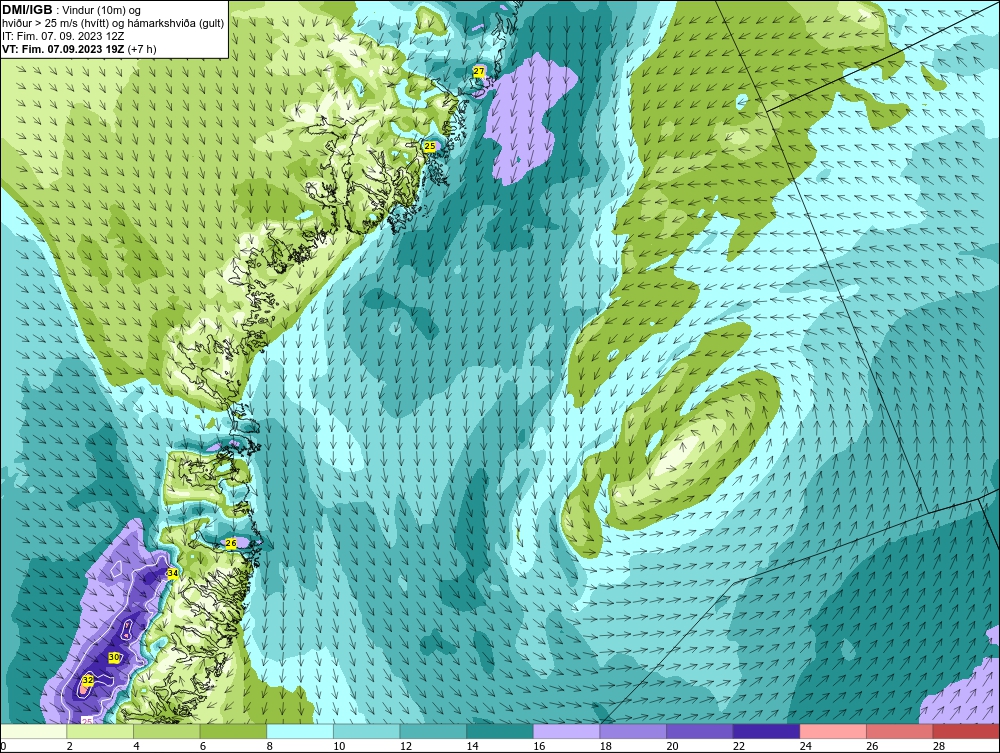Select the 10–12 m/s legend swatch
The image size is (1000, 753).
click(366, 731)
